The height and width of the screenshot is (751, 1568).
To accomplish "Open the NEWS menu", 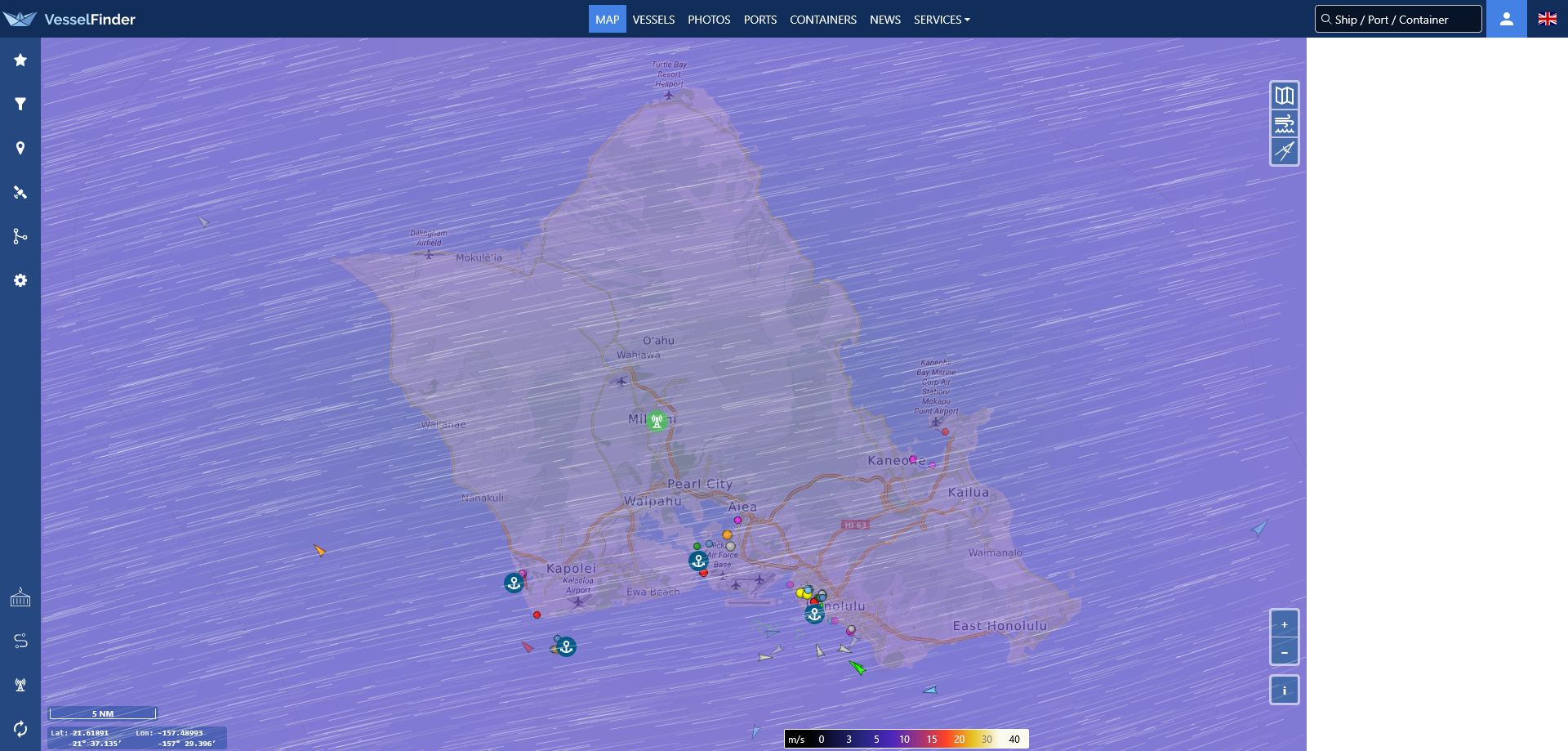I will tap(885, 19).
